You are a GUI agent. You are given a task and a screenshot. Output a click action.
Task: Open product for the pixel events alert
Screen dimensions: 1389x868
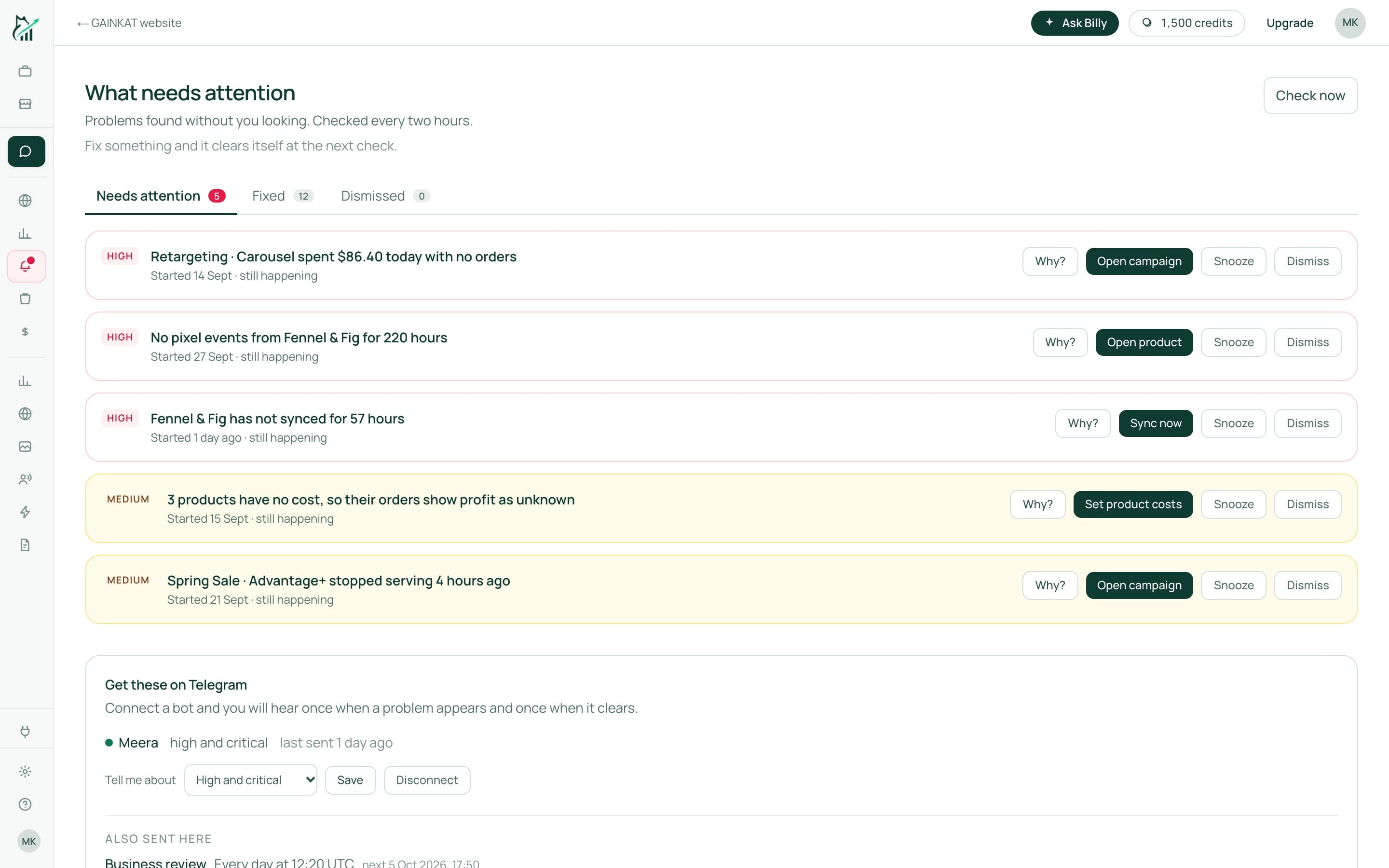click(x=1144, y=342)
